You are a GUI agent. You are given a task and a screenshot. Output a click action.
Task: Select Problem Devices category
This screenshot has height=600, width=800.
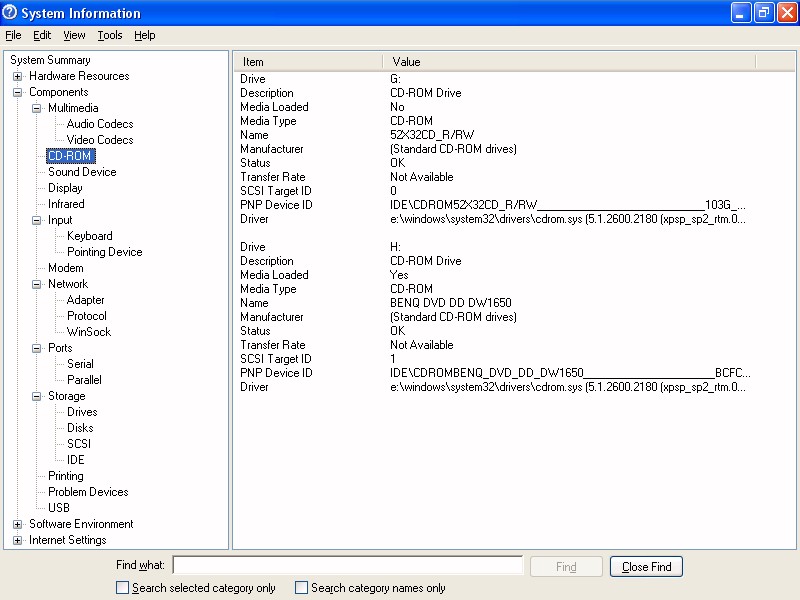coord(88,492)
